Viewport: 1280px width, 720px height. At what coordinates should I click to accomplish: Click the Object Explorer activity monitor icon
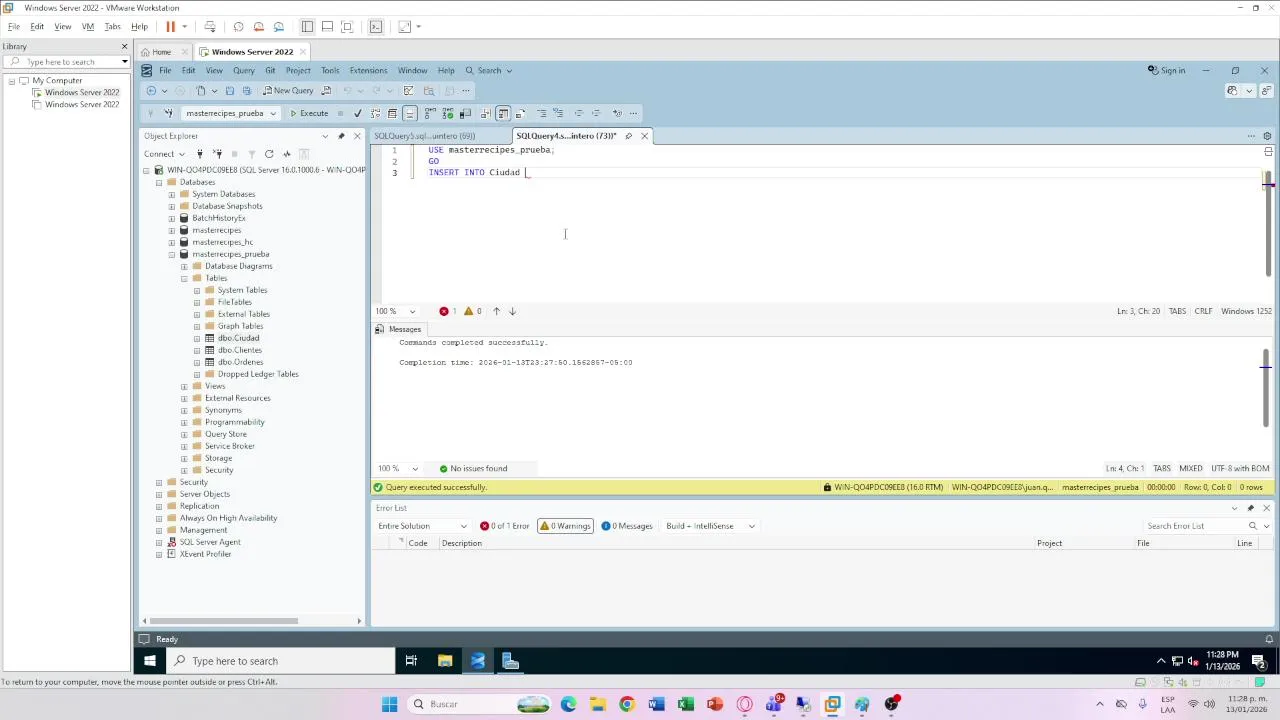(x=287, y=154)
